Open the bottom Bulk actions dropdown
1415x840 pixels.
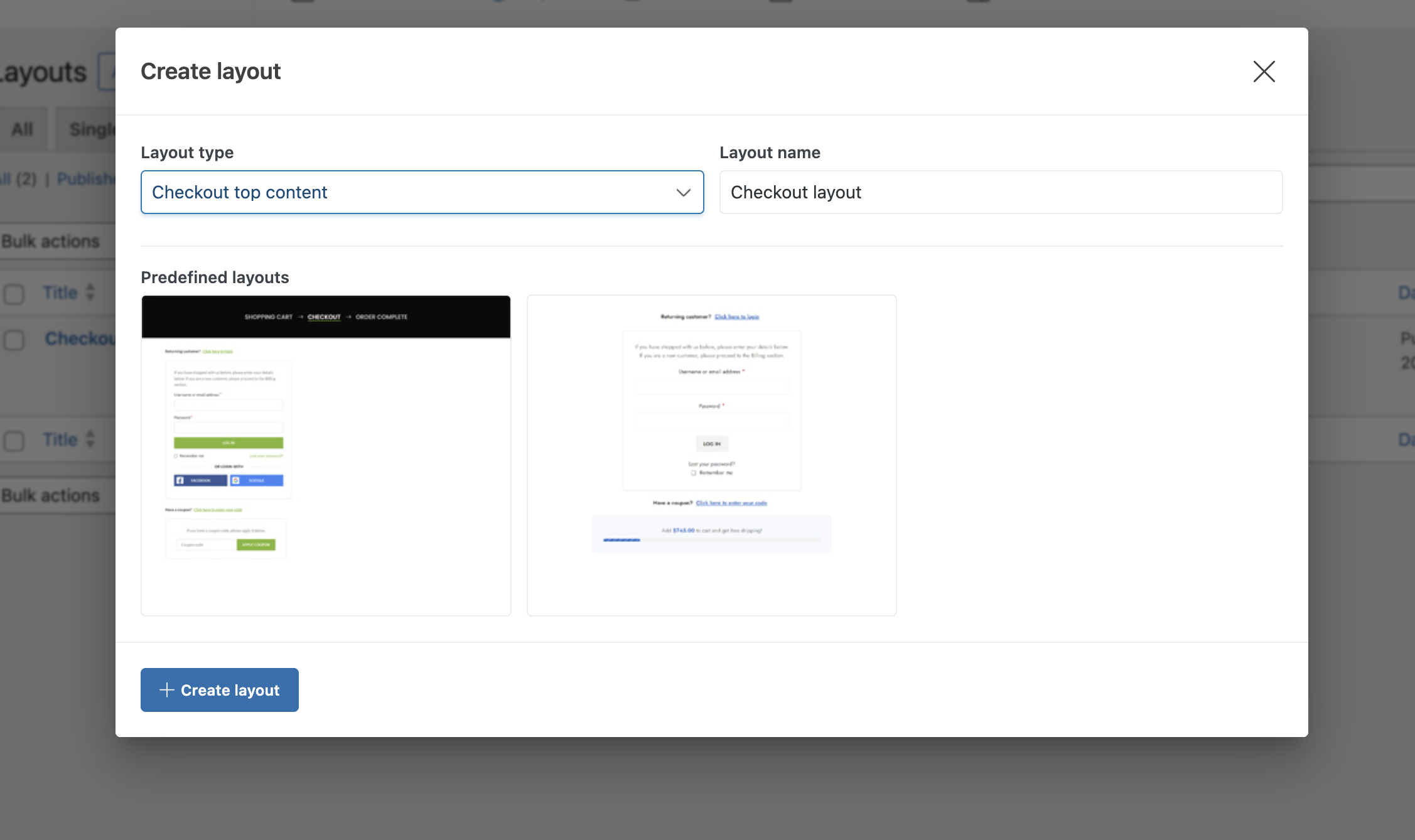point(56,495)
